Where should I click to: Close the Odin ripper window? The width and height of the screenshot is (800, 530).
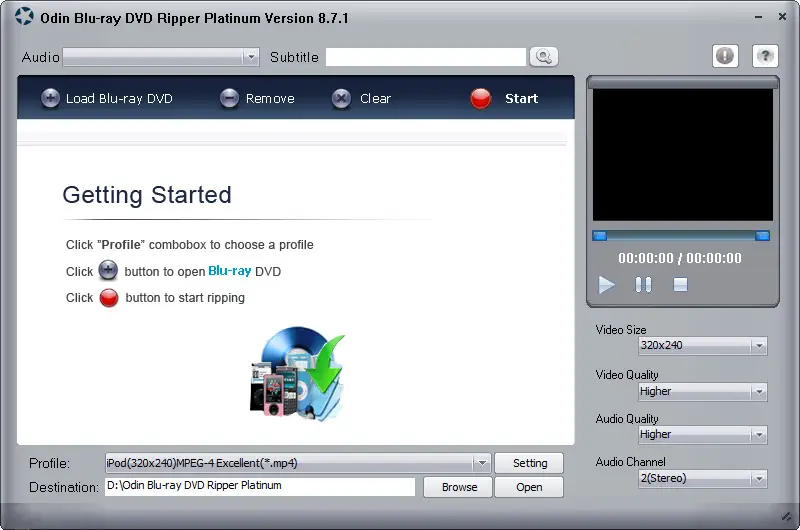tap(782, 17)
